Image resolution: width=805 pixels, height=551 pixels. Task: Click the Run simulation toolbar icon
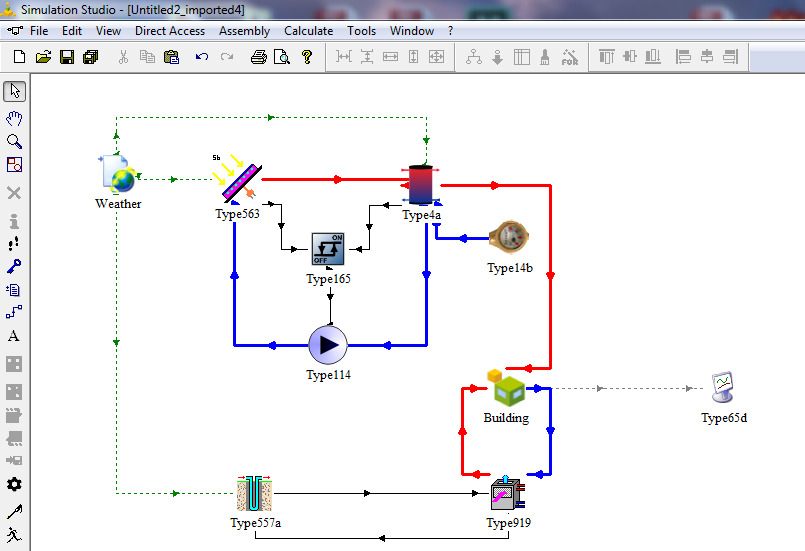pyautogui.click(x=570, y=56)
